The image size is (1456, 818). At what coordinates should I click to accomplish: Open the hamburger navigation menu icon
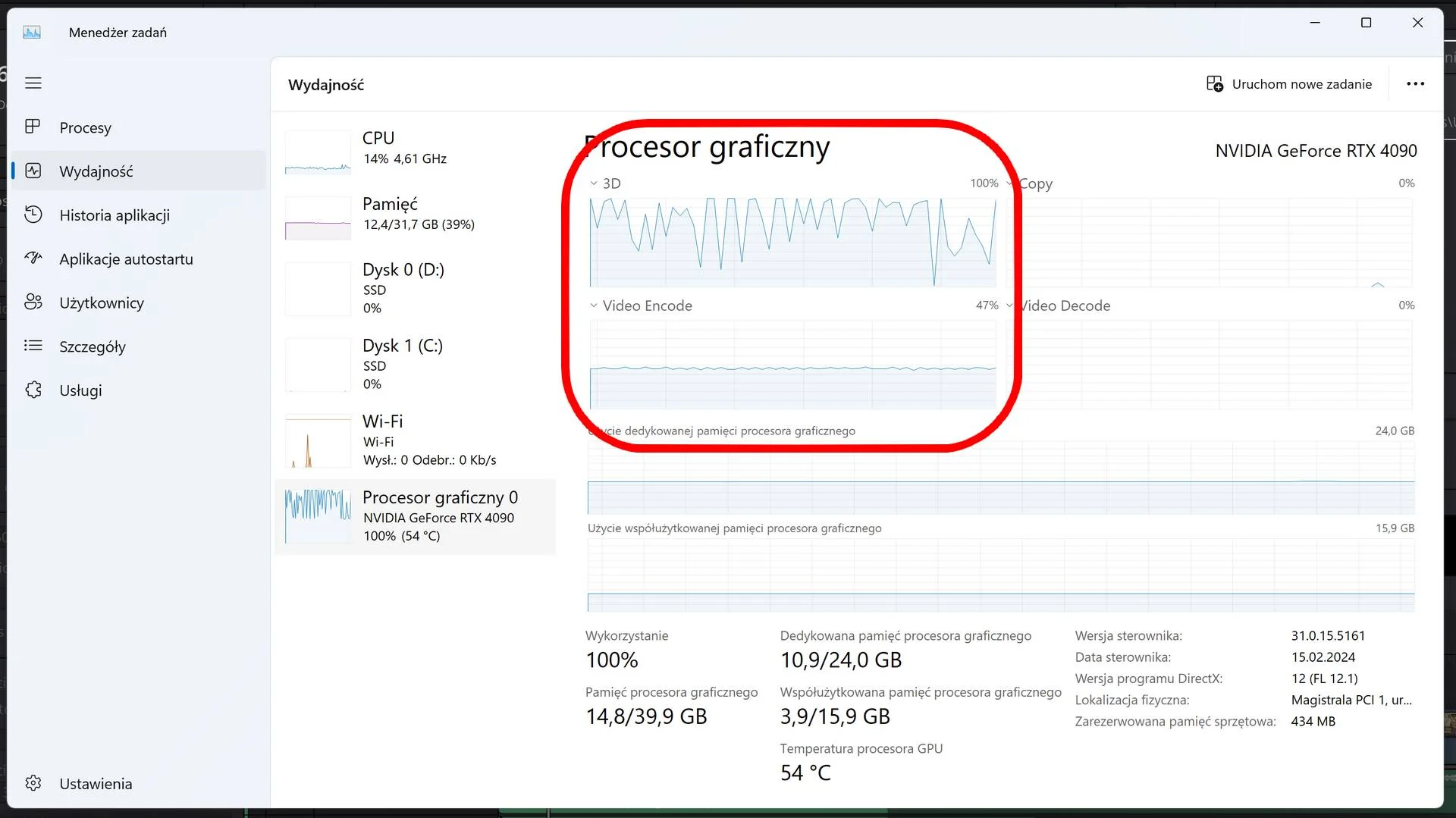[33, 83]
